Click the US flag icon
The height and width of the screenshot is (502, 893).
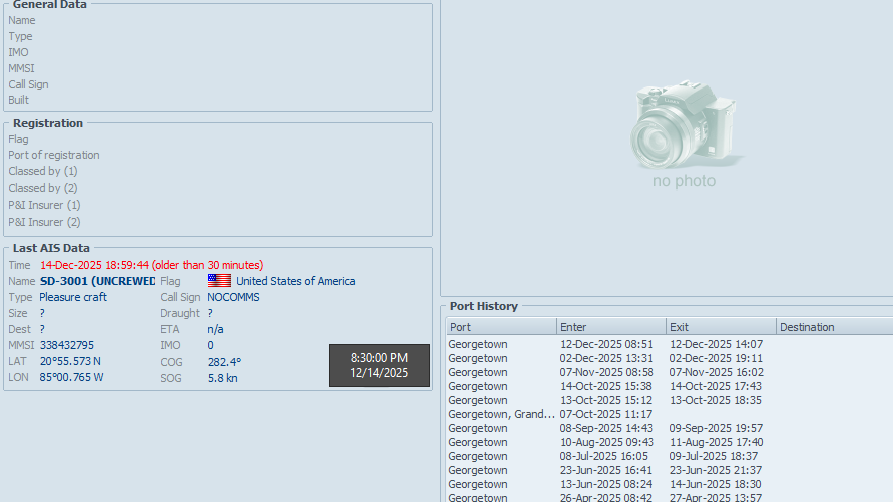pyautogui.click(x=219, y=280)
